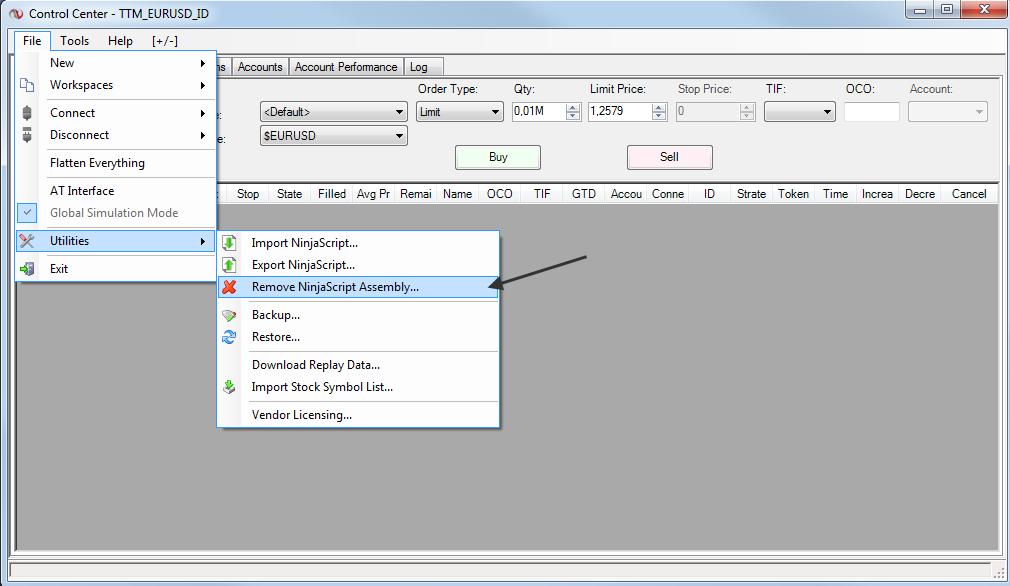Click the Buy button
Screen dimensions: 1010x586
tap(498, 157)
